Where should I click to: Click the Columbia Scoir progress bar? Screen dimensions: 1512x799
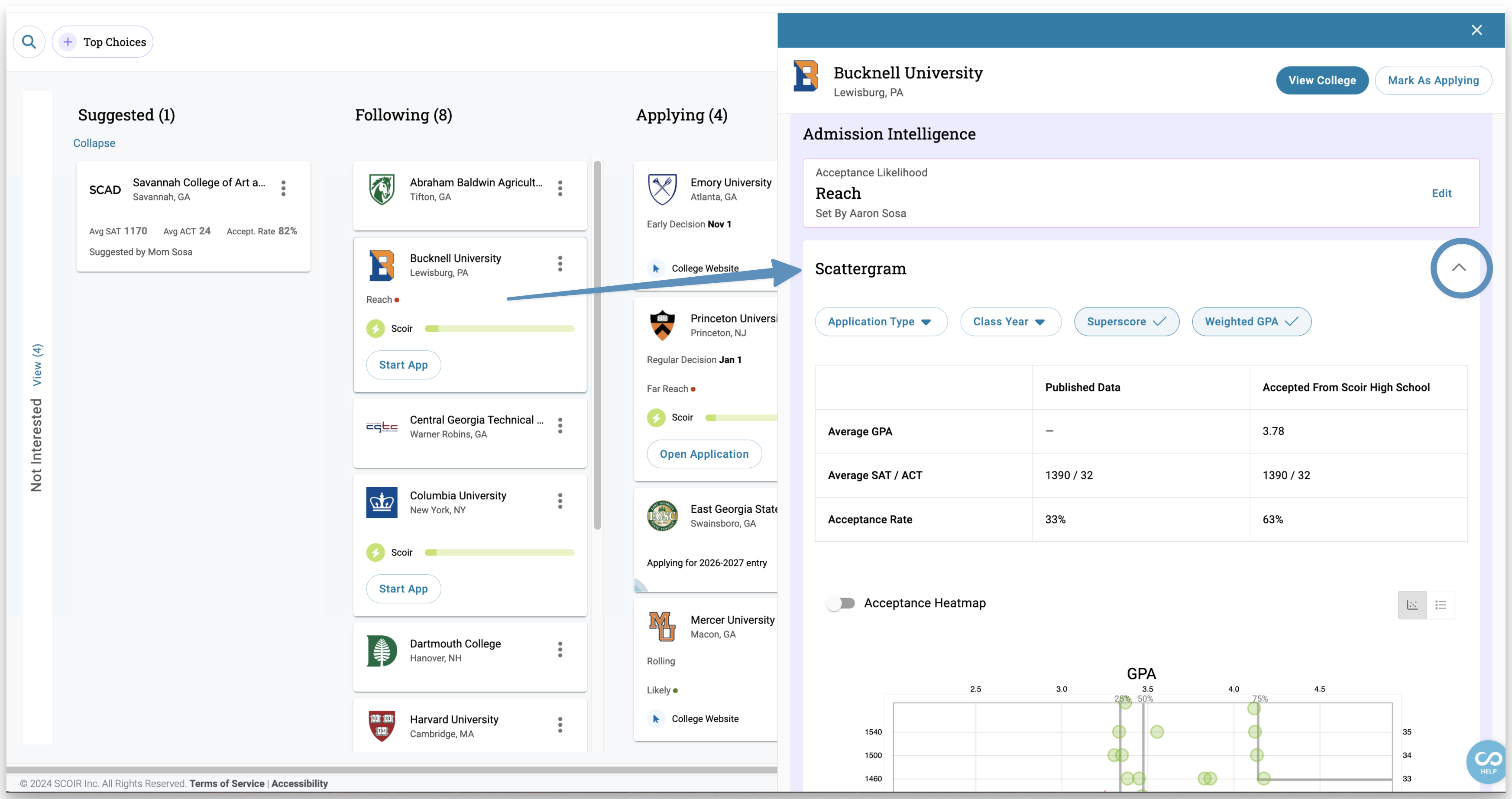(x=499, y=553)
